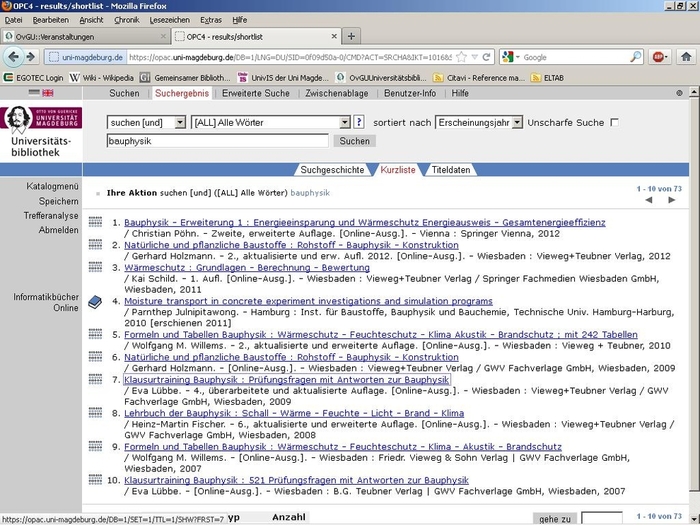Open the Datei menu

tap(13, 20)
